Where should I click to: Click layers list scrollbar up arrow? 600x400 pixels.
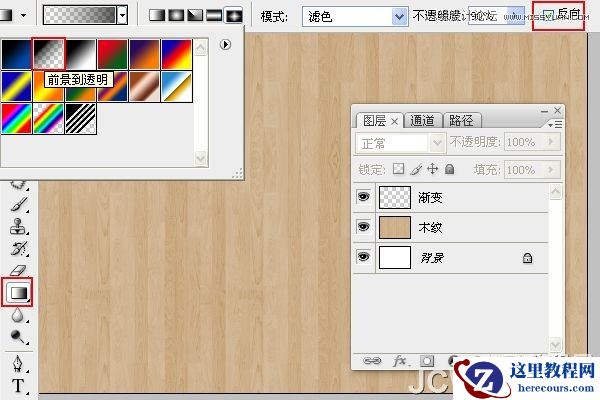click(x=555, y=191)
